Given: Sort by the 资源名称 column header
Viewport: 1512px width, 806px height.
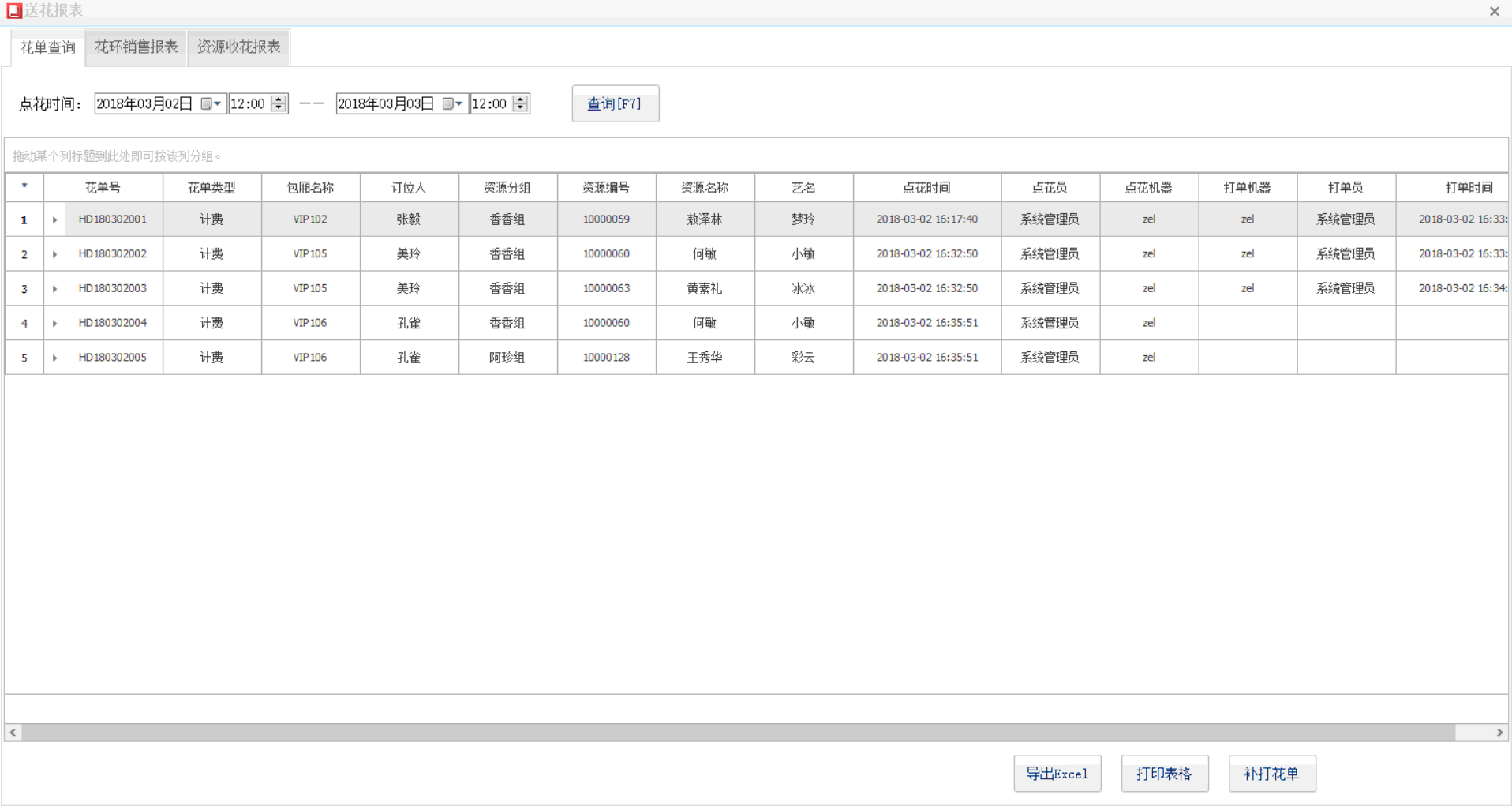Looking at the screenshot, I should (x=705, y=187).
